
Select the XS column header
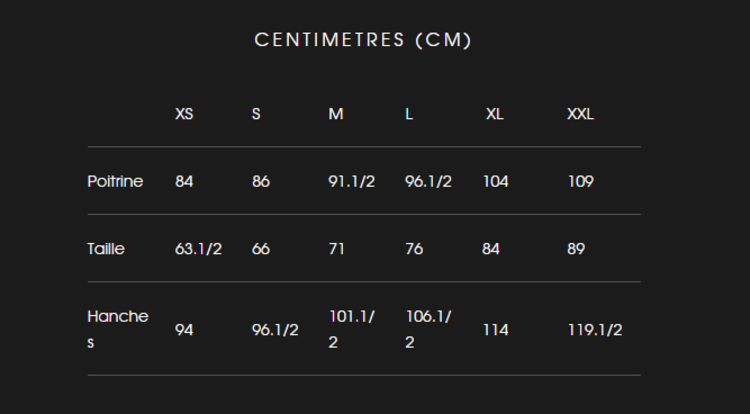[x=184, y=114]
